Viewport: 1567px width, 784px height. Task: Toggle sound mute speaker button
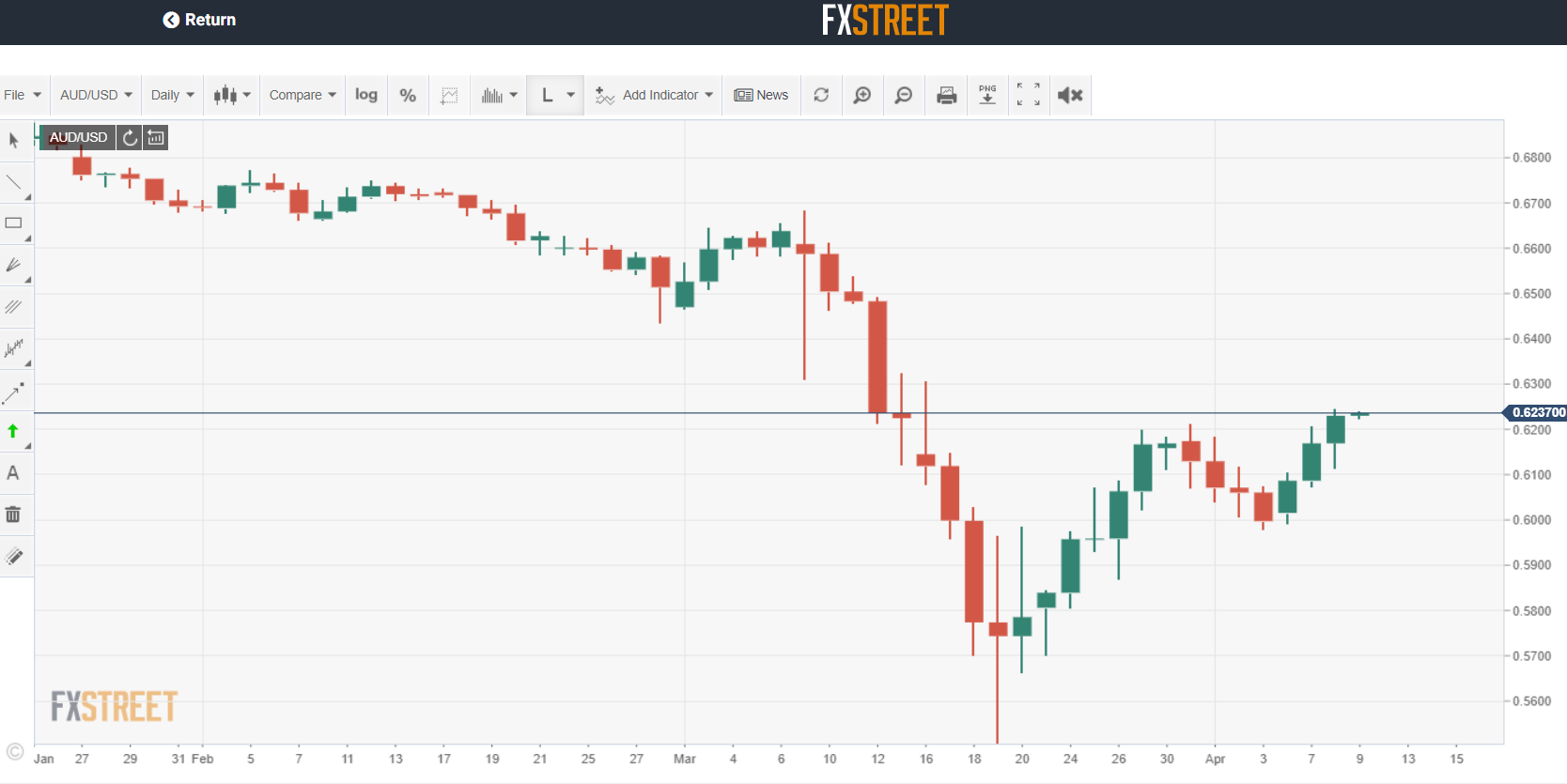pos(1070,95)
